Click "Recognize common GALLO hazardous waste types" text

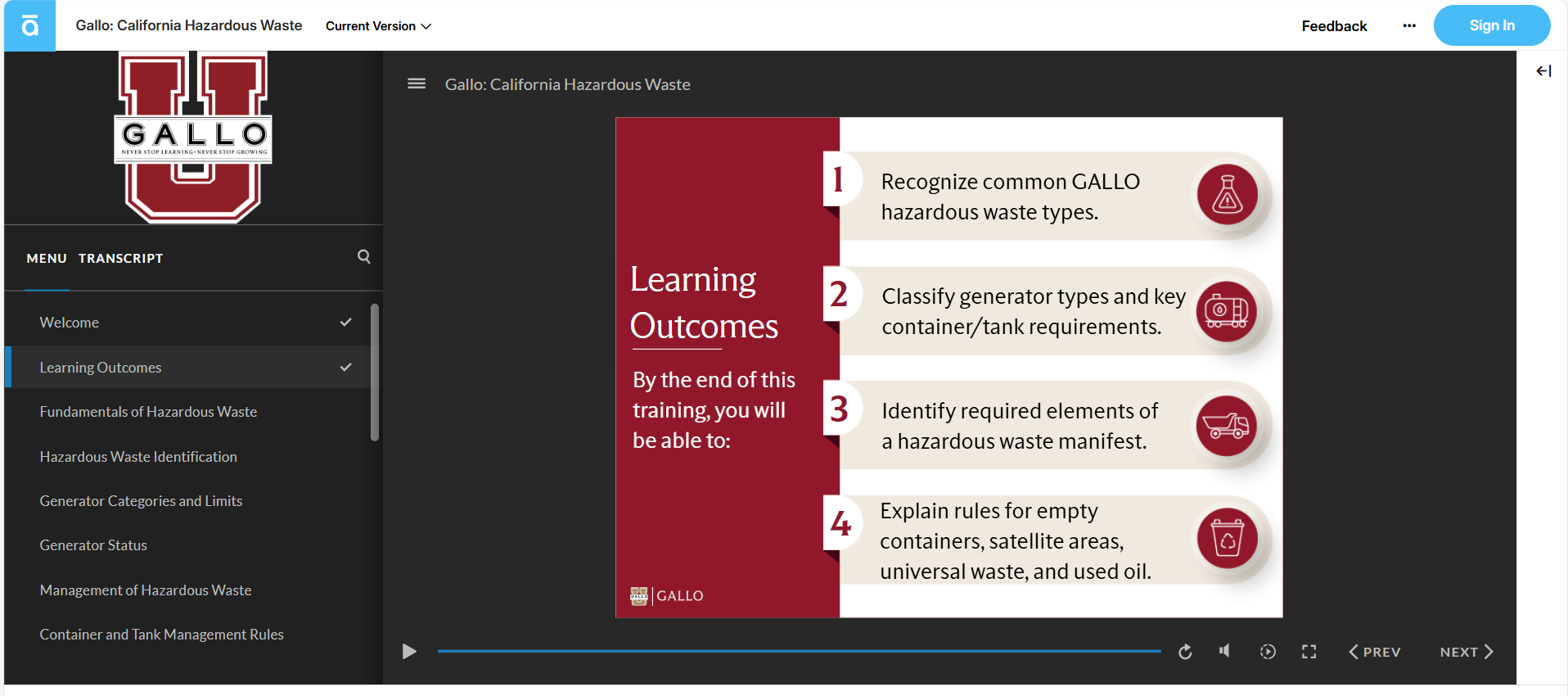(1011, 197)
